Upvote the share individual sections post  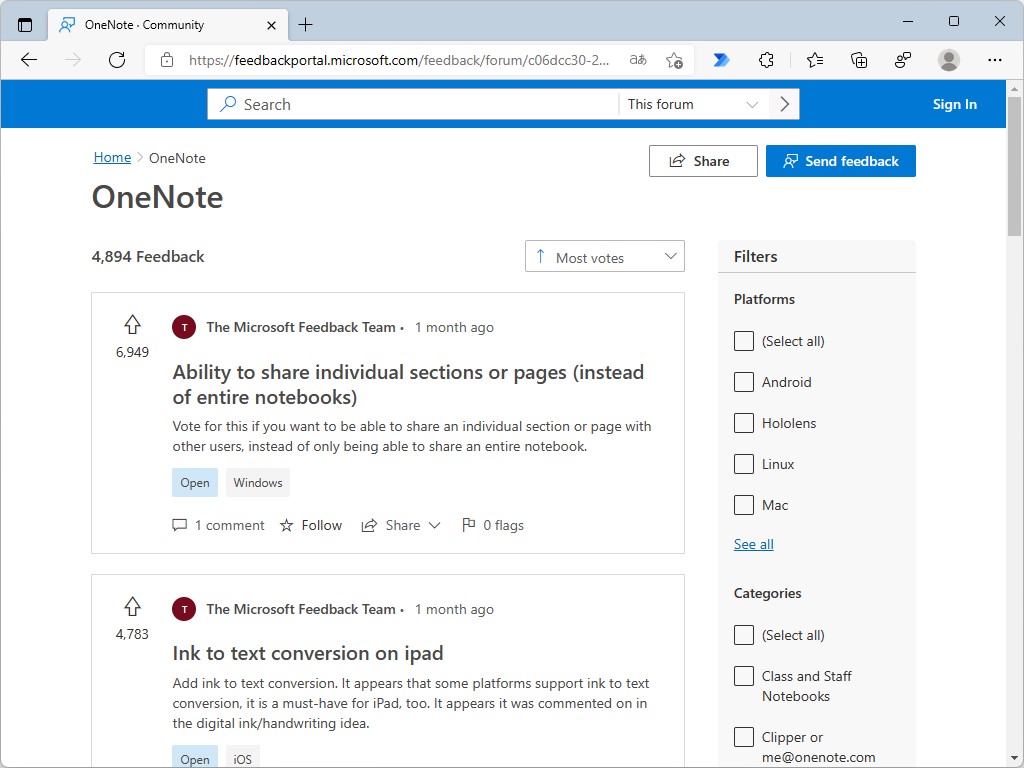(x=133, y=325)
